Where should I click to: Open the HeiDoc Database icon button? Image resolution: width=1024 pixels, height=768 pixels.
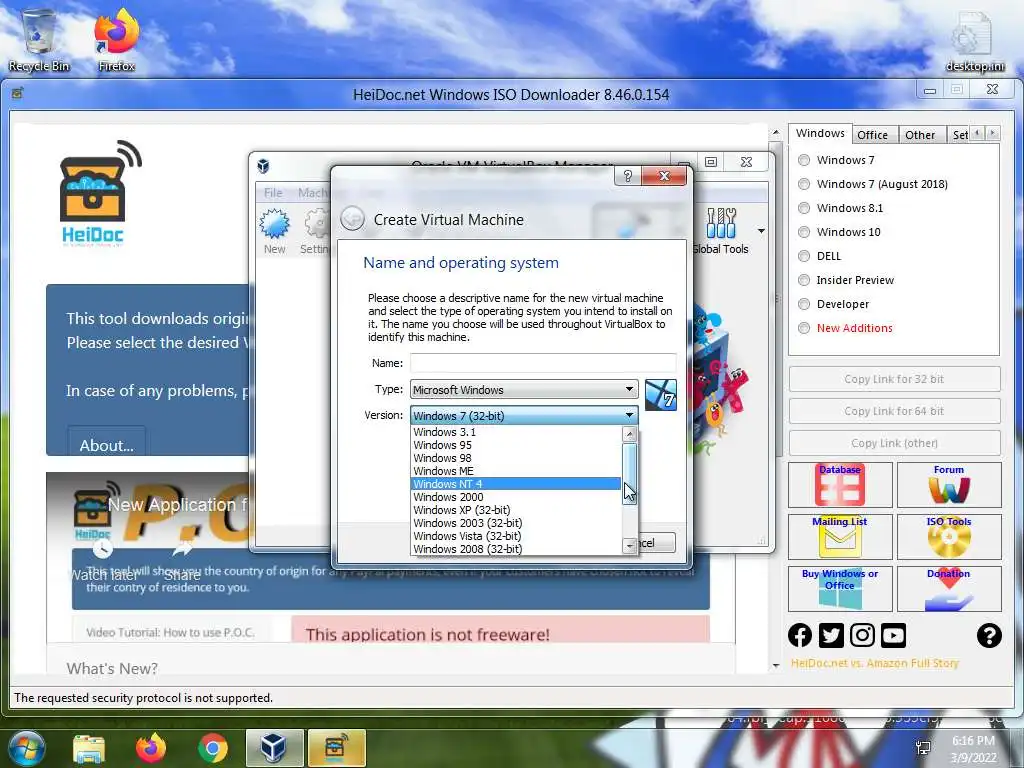pyautogui.click(x=840, y=485)
